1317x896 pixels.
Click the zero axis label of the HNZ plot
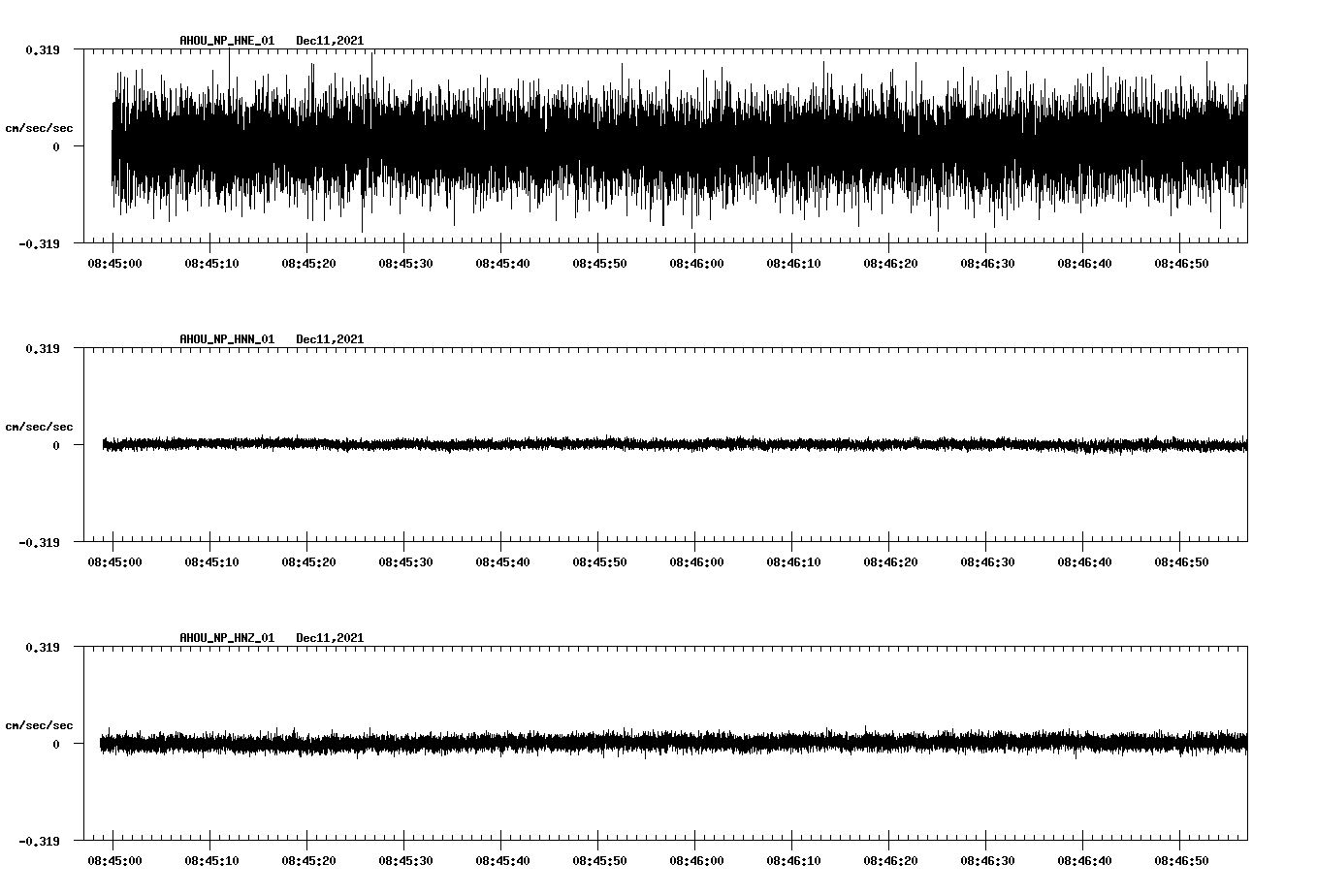click(56, 745)
